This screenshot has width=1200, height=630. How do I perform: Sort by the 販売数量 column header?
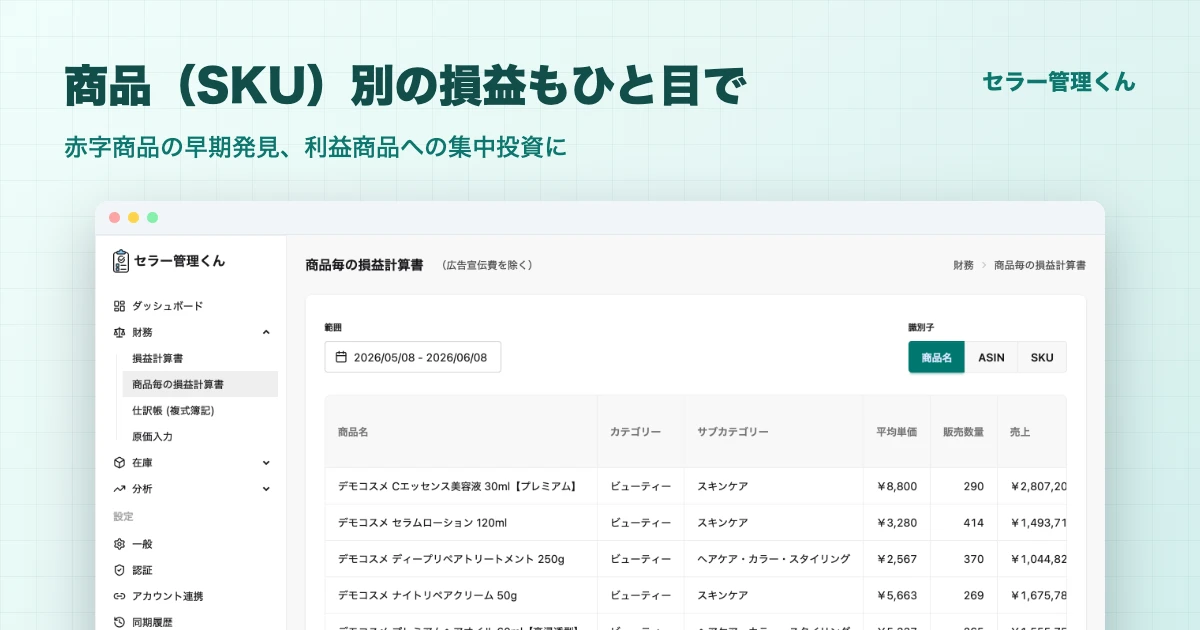click(963, 432)
